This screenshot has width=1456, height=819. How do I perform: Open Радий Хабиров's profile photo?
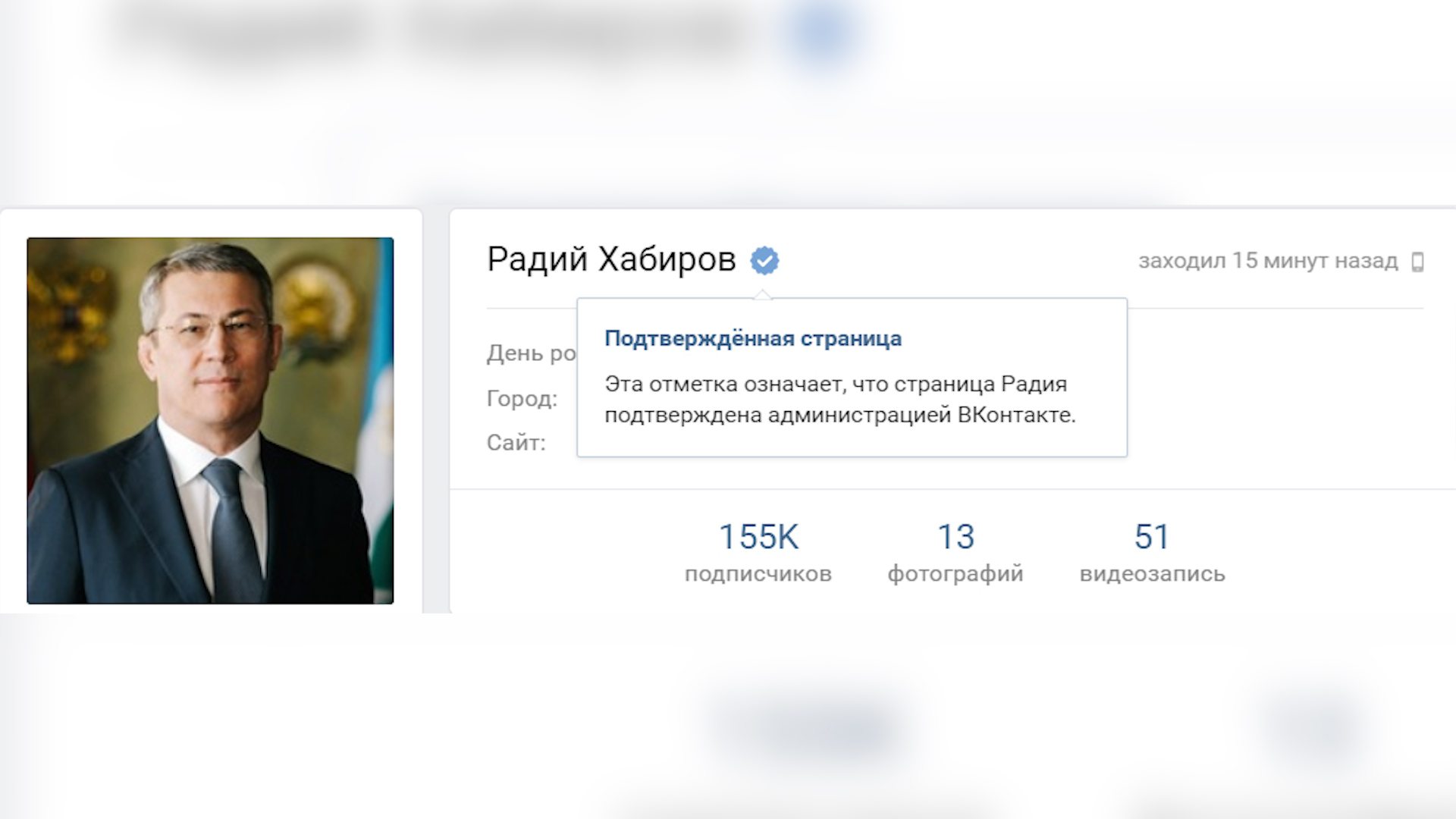pos(210,421)
